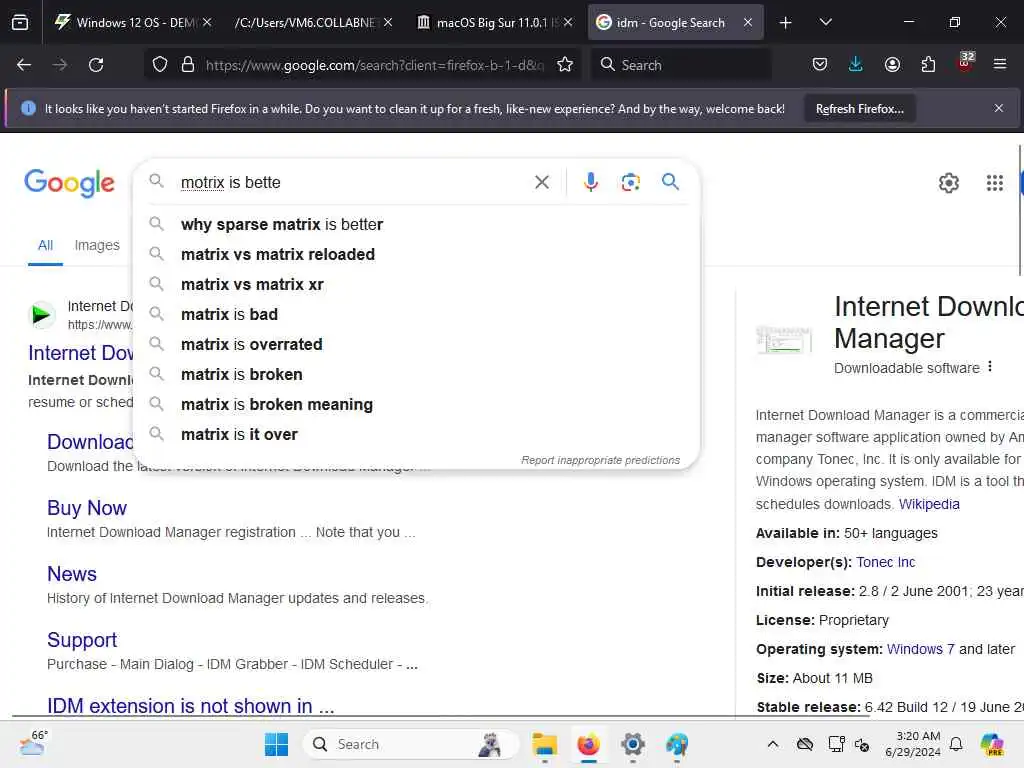This screenshot has height=768, width=1024.
Task: Close the Windows 12 OS tab
Action: coord(207,22)
